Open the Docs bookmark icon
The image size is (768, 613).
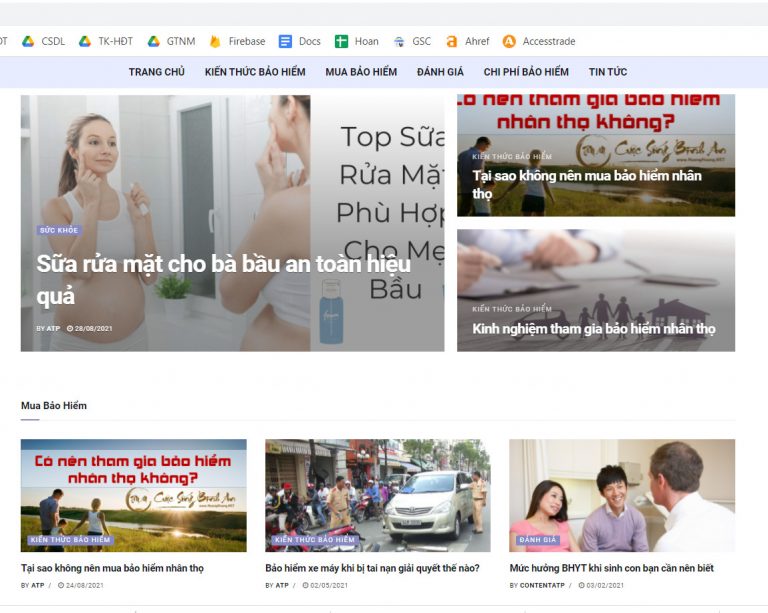tap(285, 42)
